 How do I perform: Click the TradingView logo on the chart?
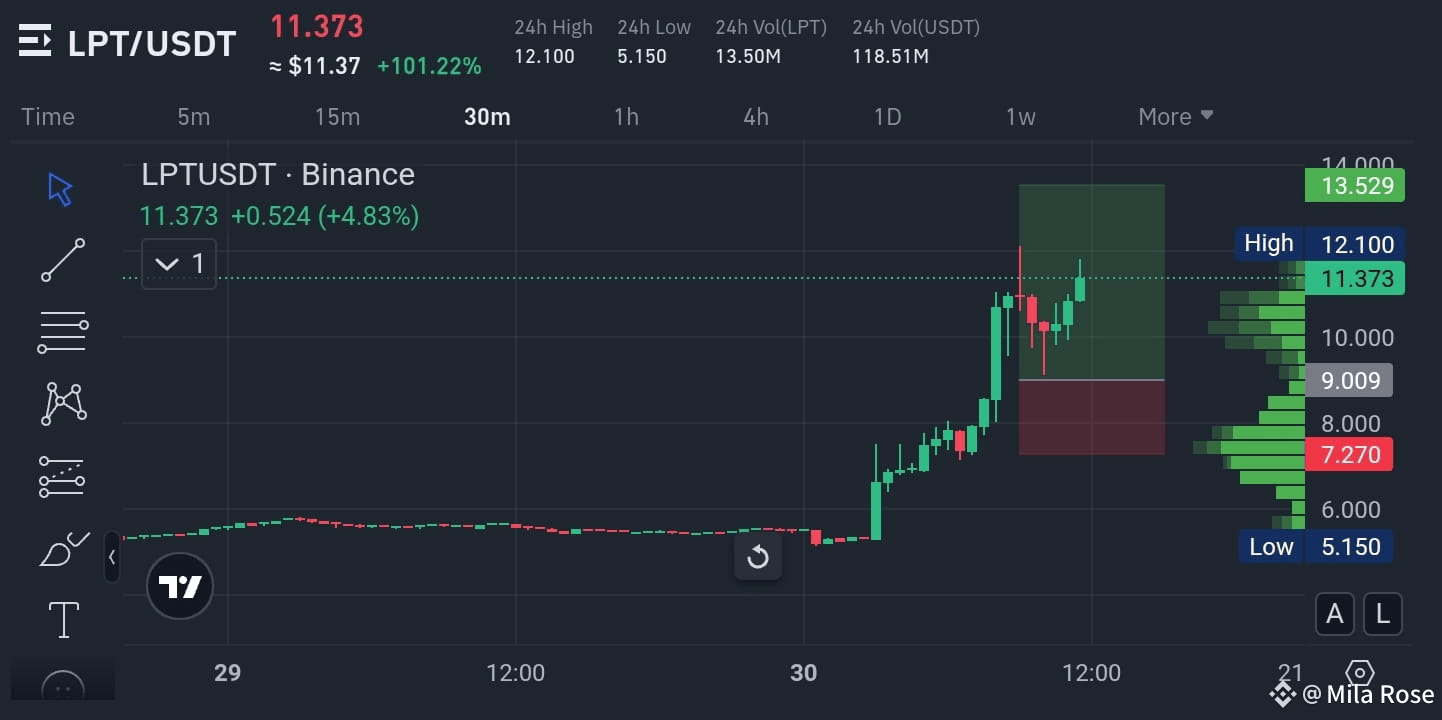point(180,586)
